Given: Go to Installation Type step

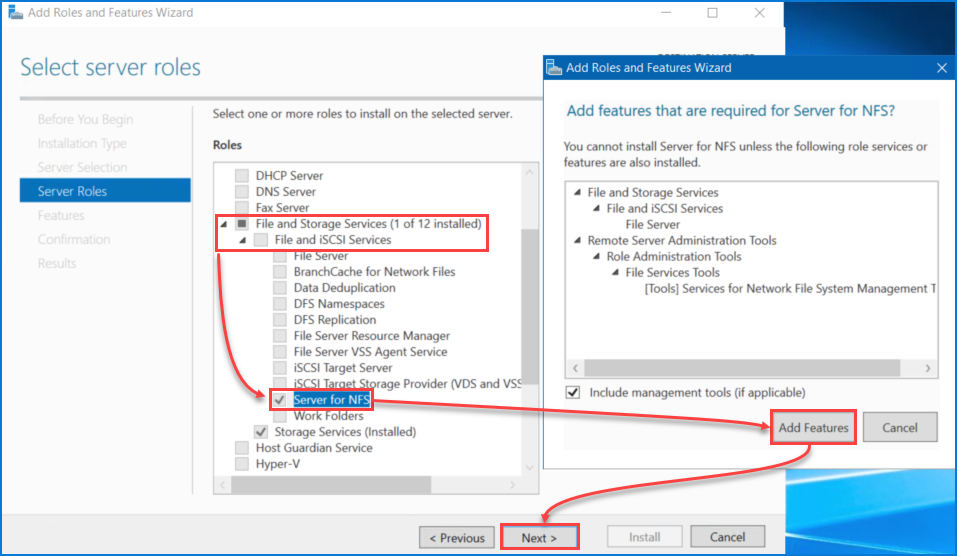Looking at the screenshot, I should (x=82, y=143).
